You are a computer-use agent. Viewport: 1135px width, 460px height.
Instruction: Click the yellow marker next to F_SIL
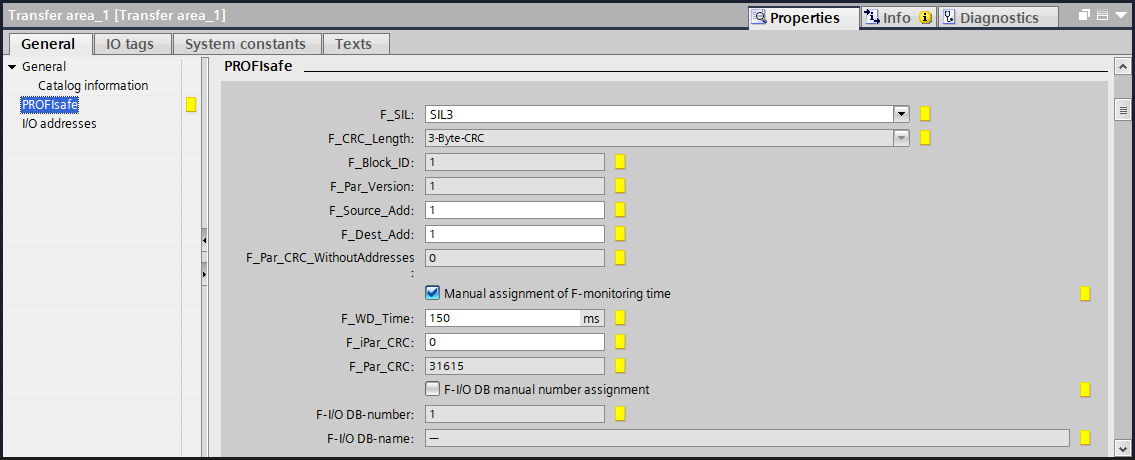[925, 114]
